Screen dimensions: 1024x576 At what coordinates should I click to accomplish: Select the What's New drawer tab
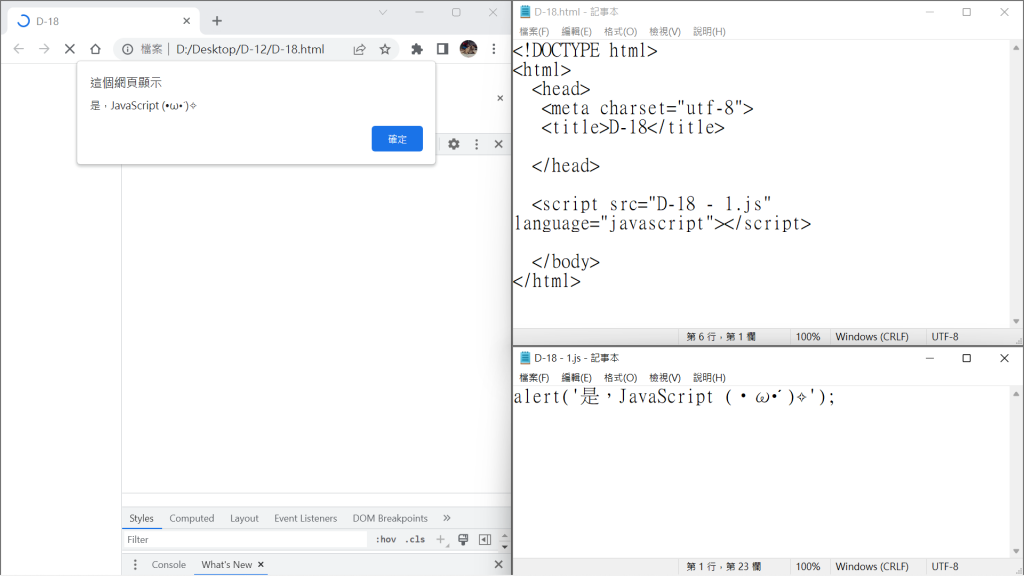click(x=226, y=564)
